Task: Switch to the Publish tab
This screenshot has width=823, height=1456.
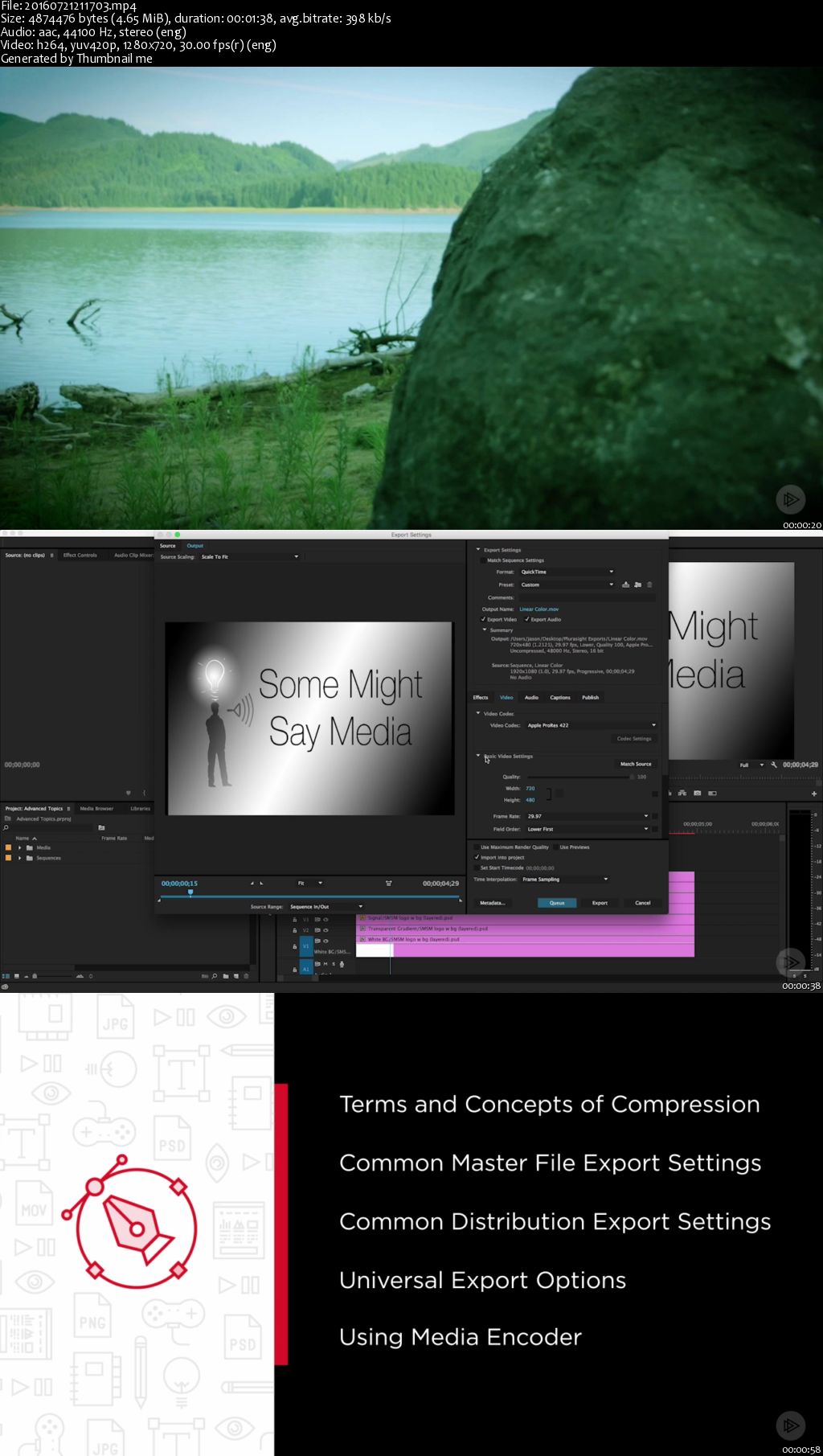Action: [591, 697]
